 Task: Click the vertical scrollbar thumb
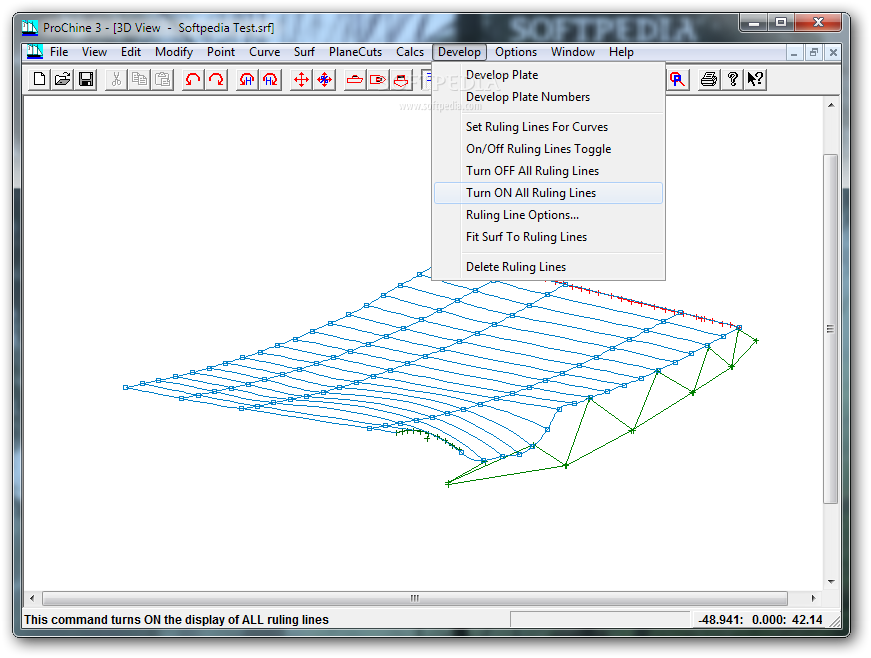831,329
